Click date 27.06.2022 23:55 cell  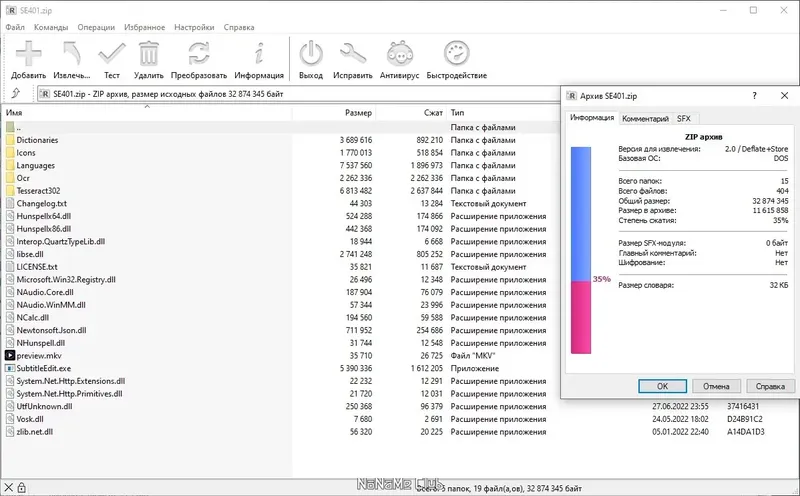(x=680, y=406)
